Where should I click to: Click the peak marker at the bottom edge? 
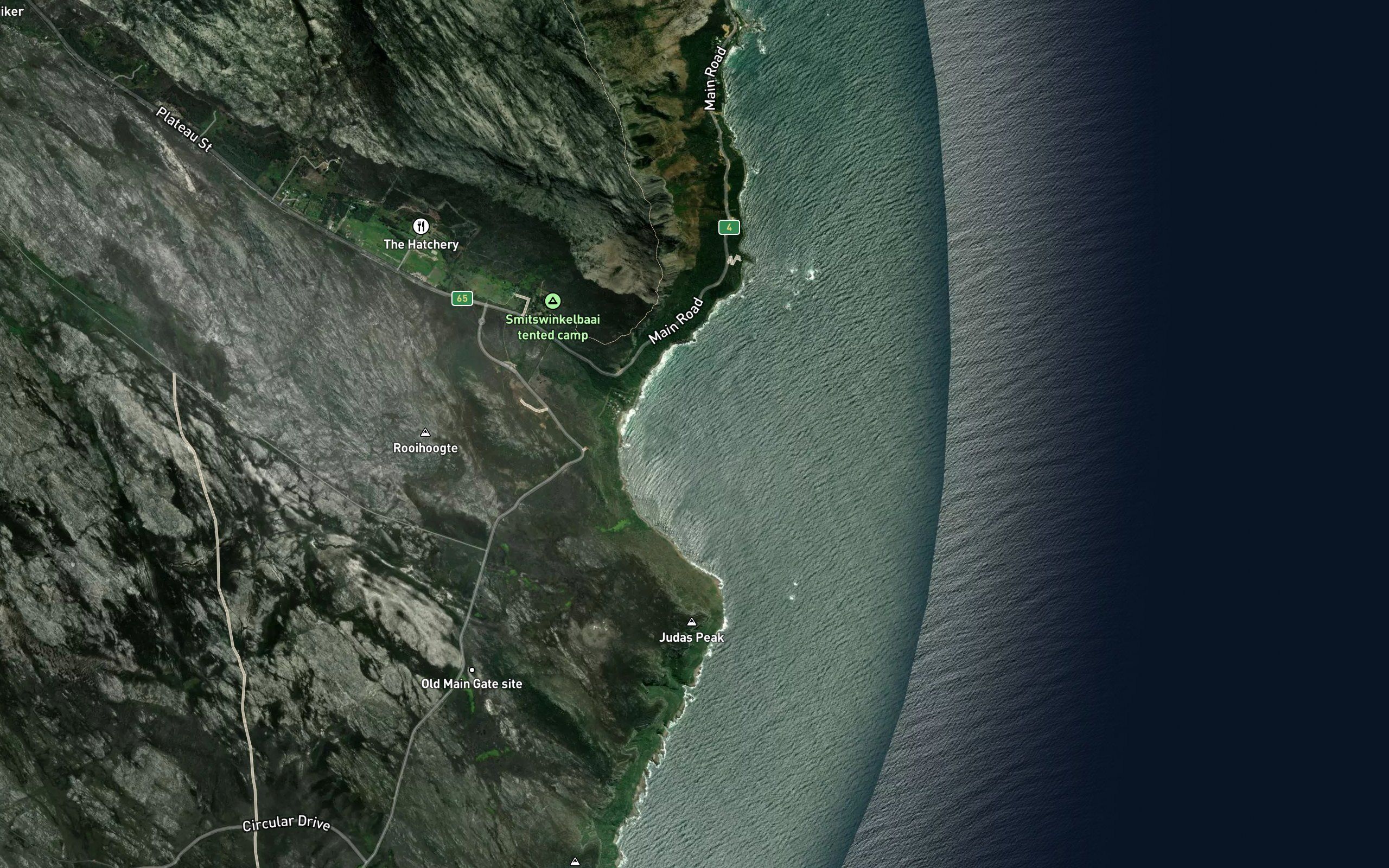[x=575, y=861]
